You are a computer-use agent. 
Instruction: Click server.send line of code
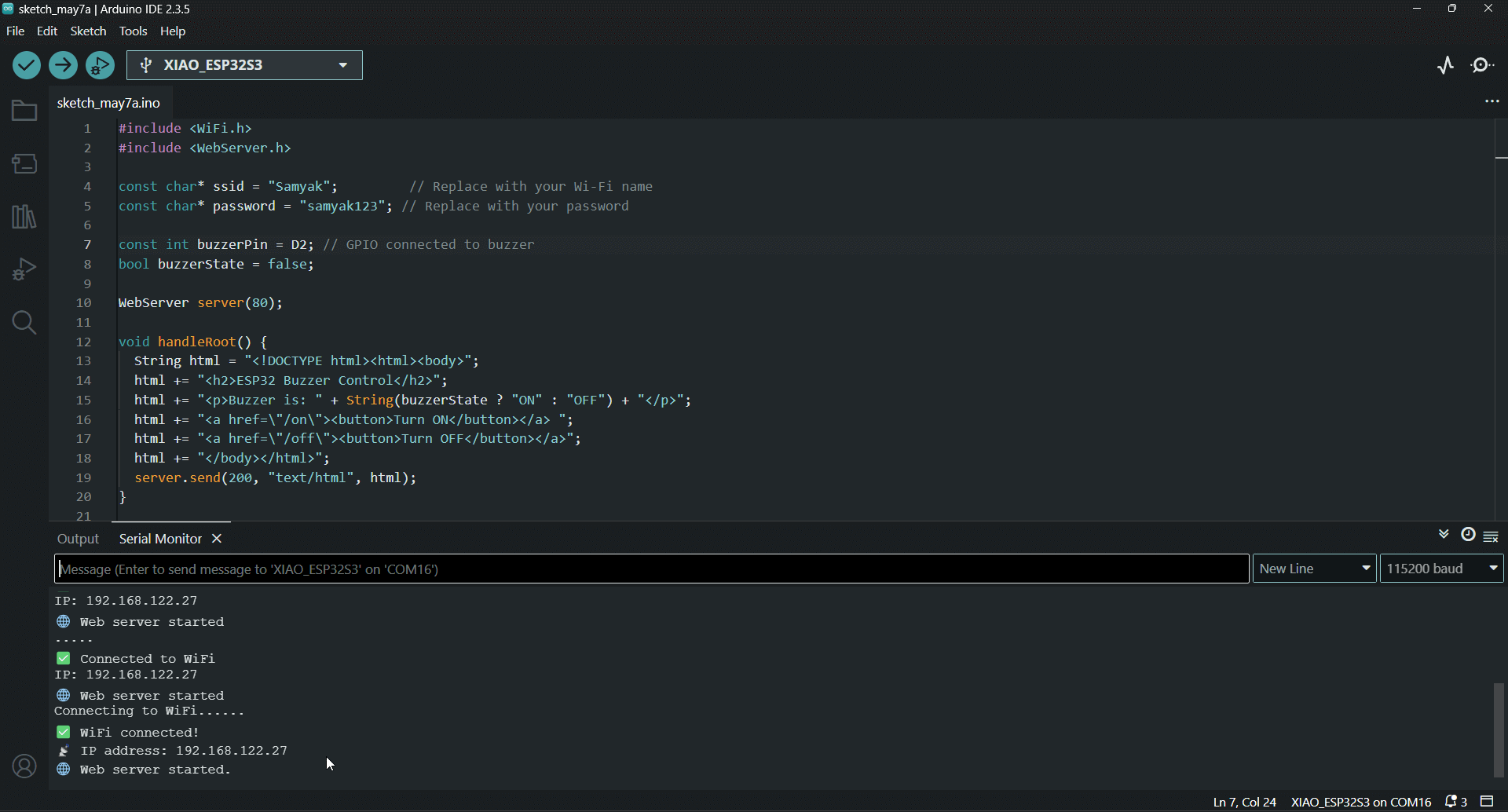pyautogui.click(x=275, y=477)
